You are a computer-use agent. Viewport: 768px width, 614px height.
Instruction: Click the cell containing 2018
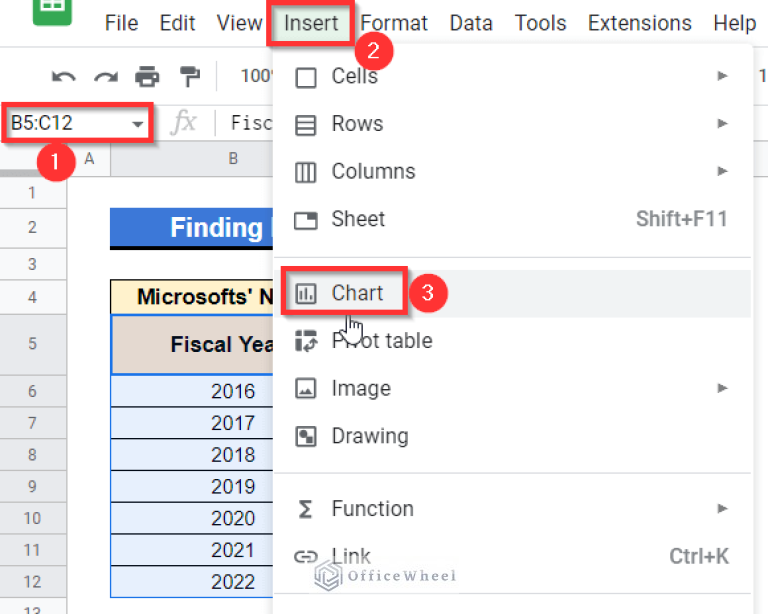(192, 455)
